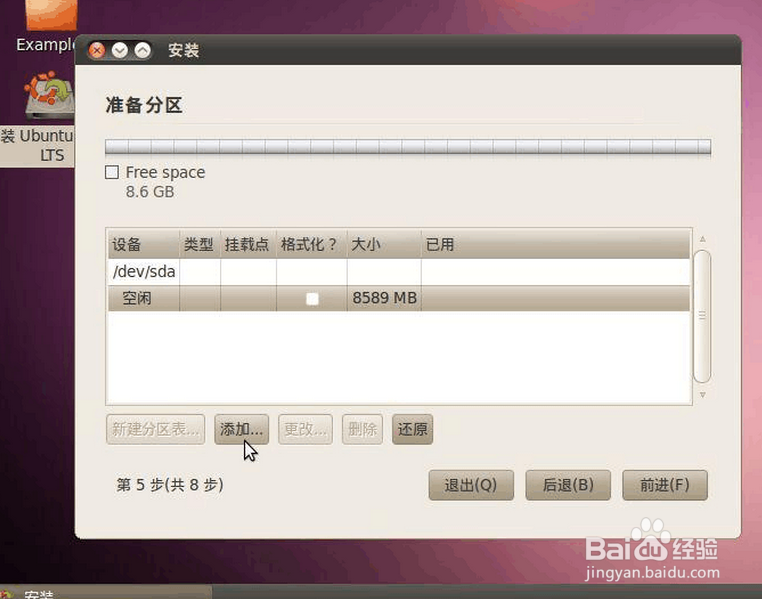Click the scrollbar down arrow

(x=702, y=395)
